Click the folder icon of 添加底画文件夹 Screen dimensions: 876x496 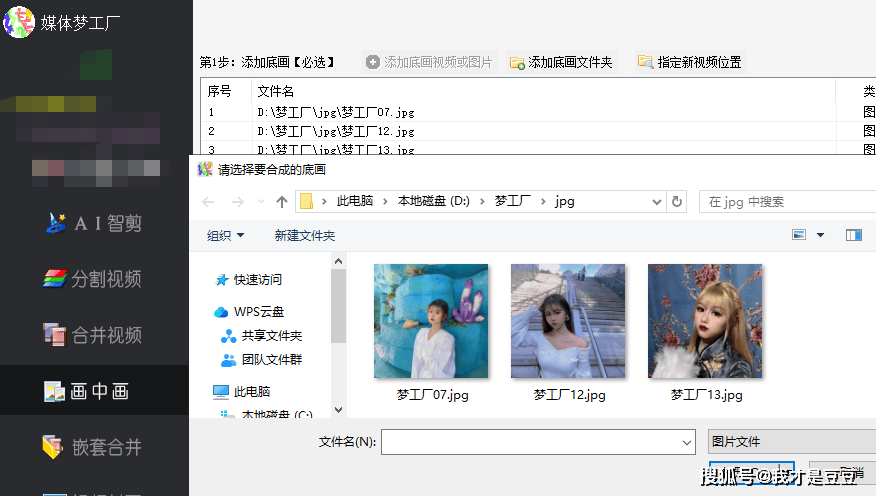point(517,63)
